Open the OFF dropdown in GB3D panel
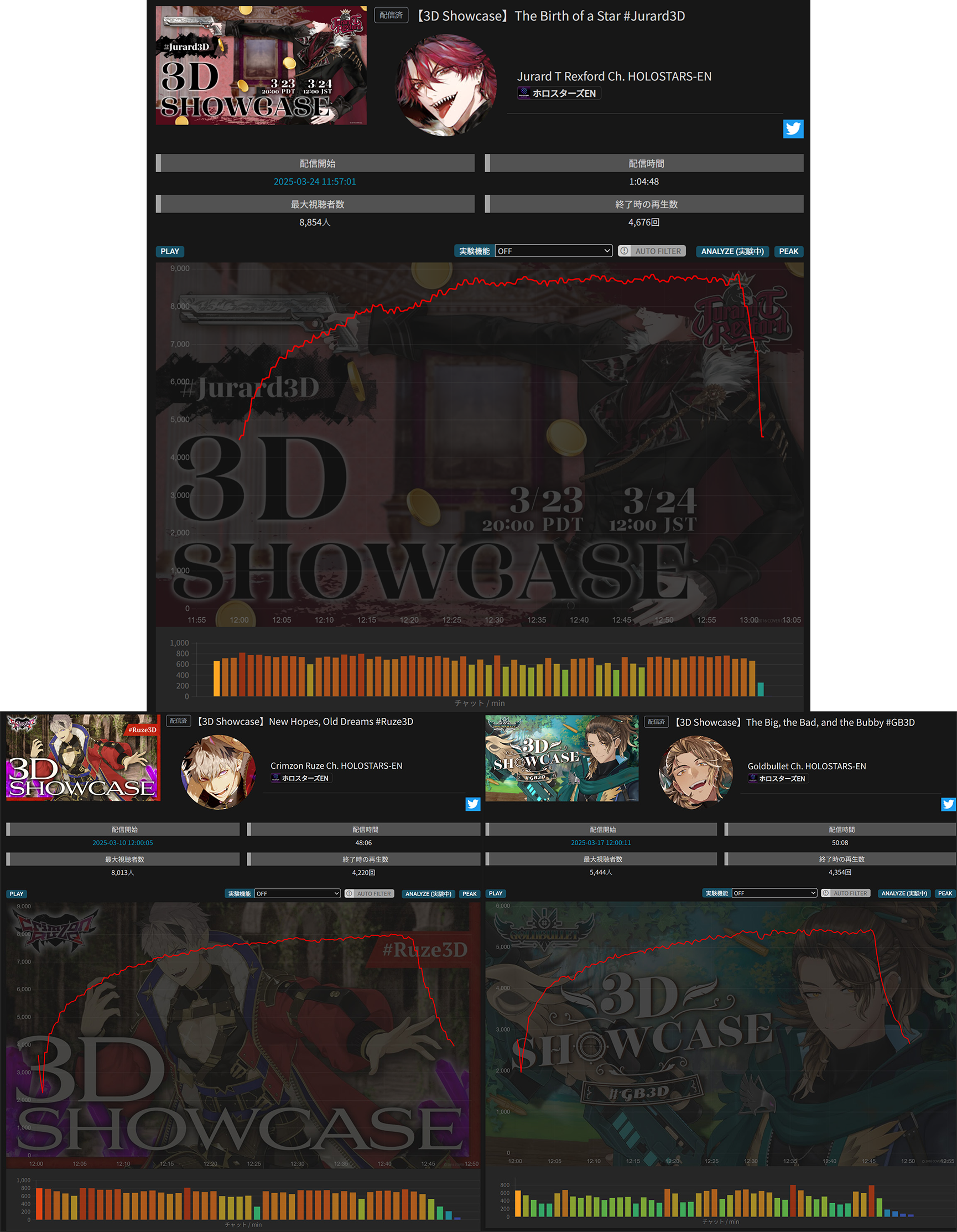Screen dimensions: 957x1232 [x=775, y=893]
